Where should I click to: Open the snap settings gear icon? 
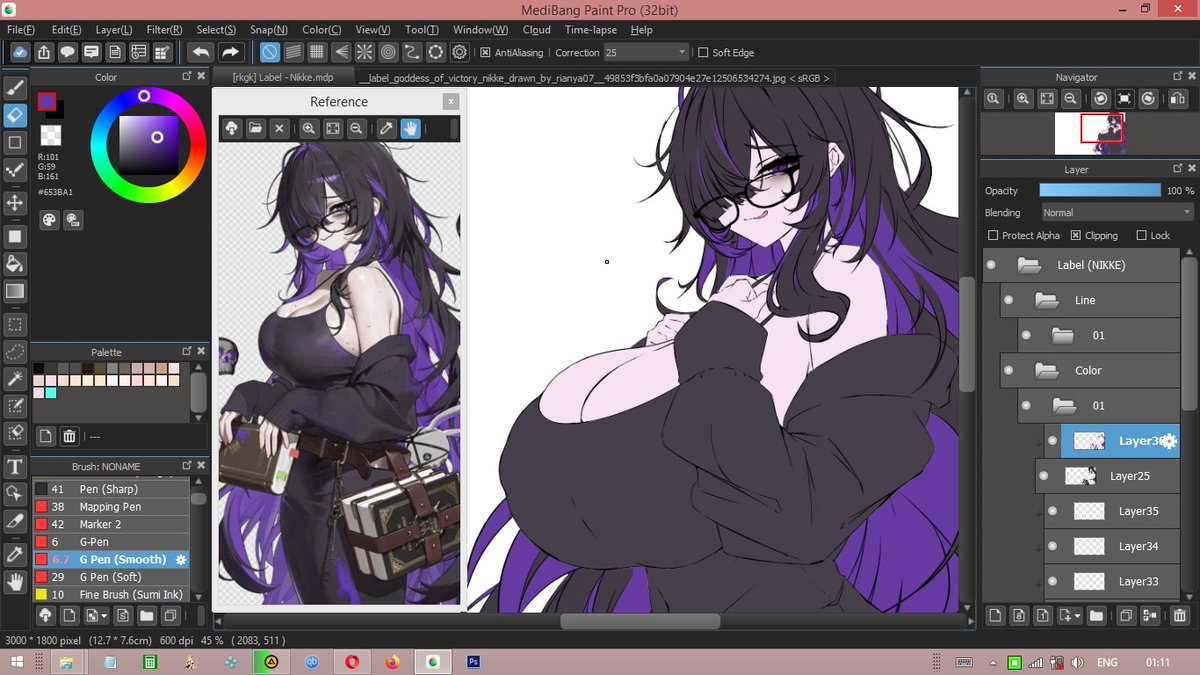tap(459, 52)
